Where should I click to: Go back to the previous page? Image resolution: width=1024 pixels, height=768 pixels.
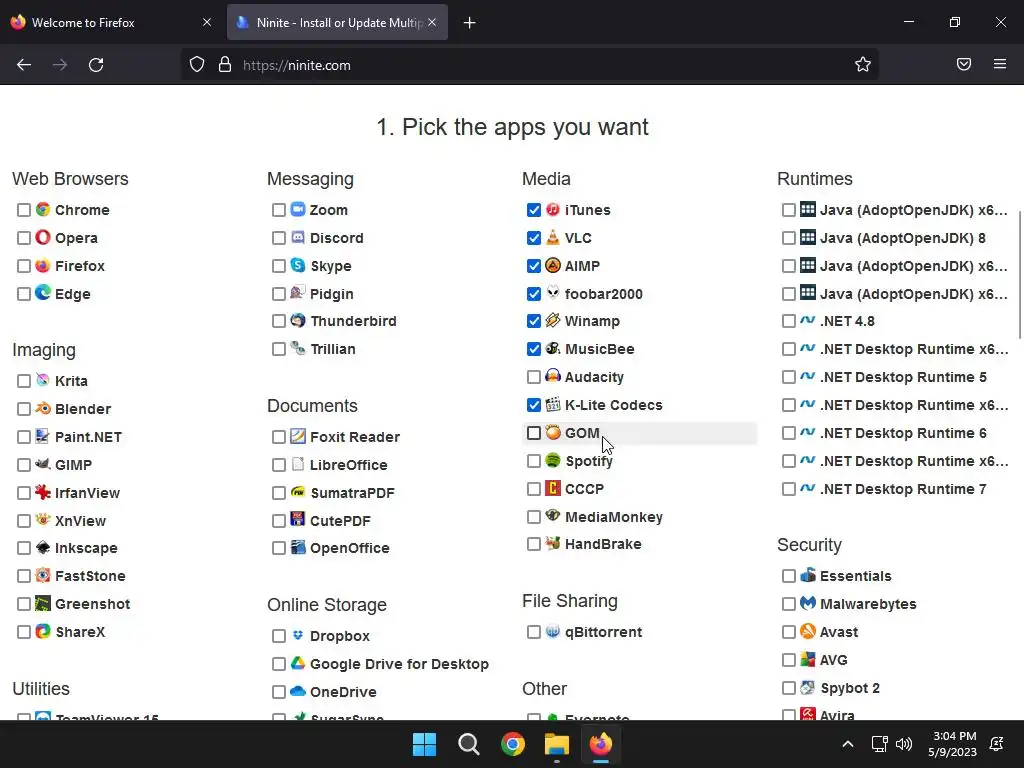click(24, 65)
